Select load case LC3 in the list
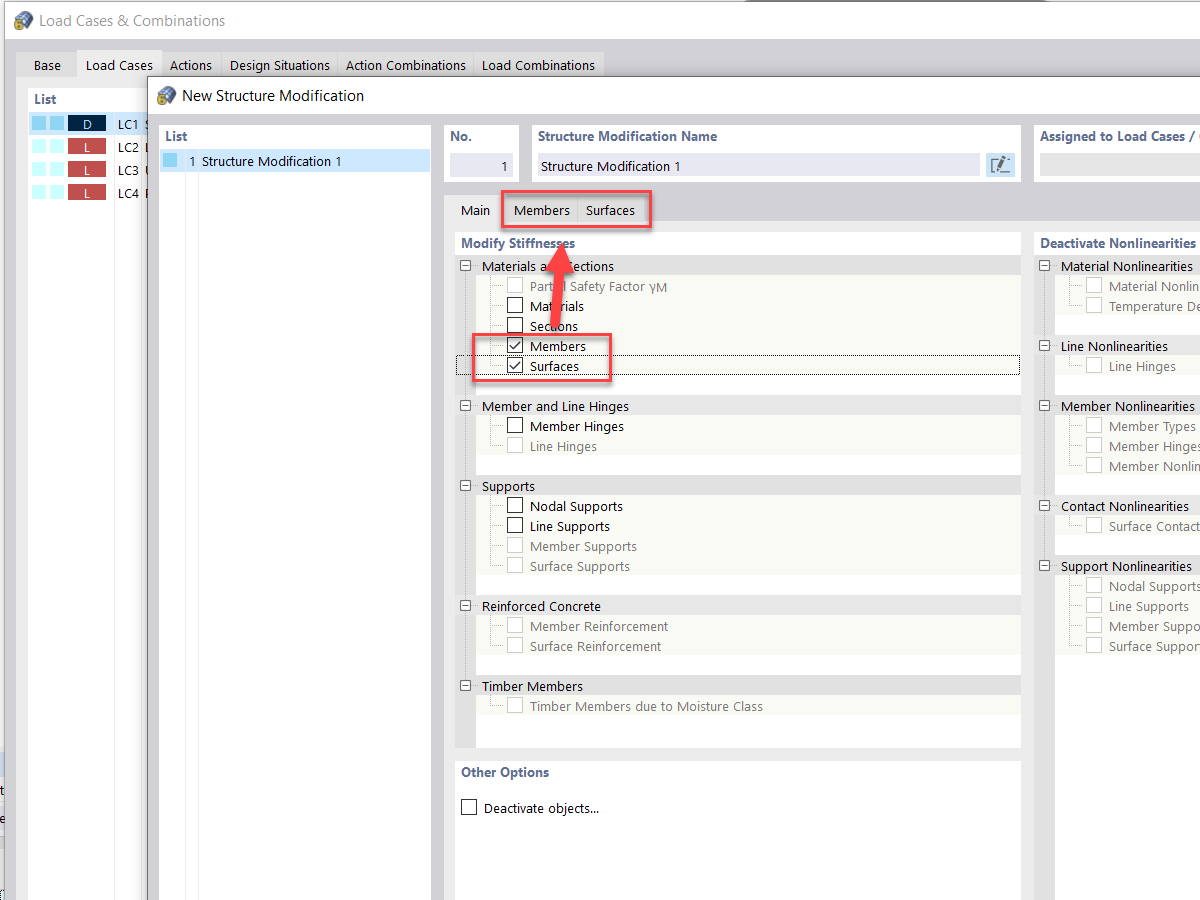Image resolution: width=1200 pixels, height=900 pixels. (x=88, y=170)
